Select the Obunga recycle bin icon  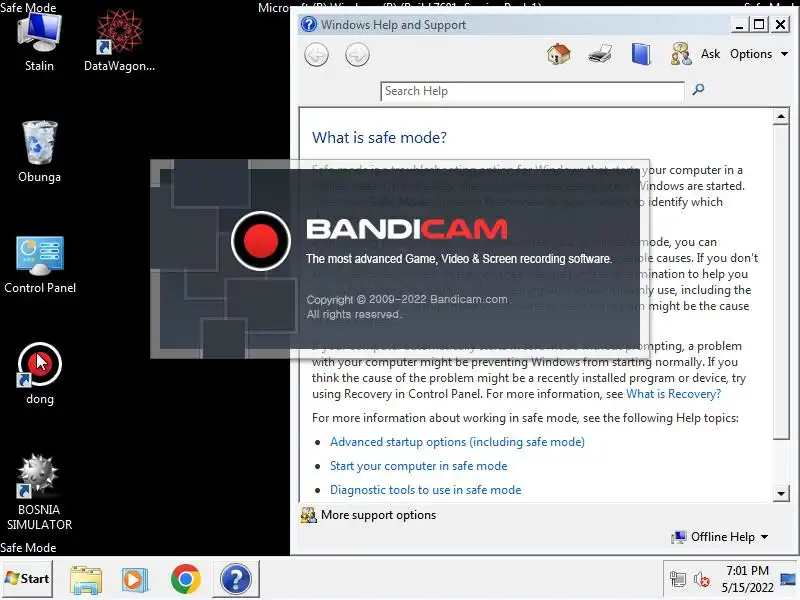(x=39, y=152)
